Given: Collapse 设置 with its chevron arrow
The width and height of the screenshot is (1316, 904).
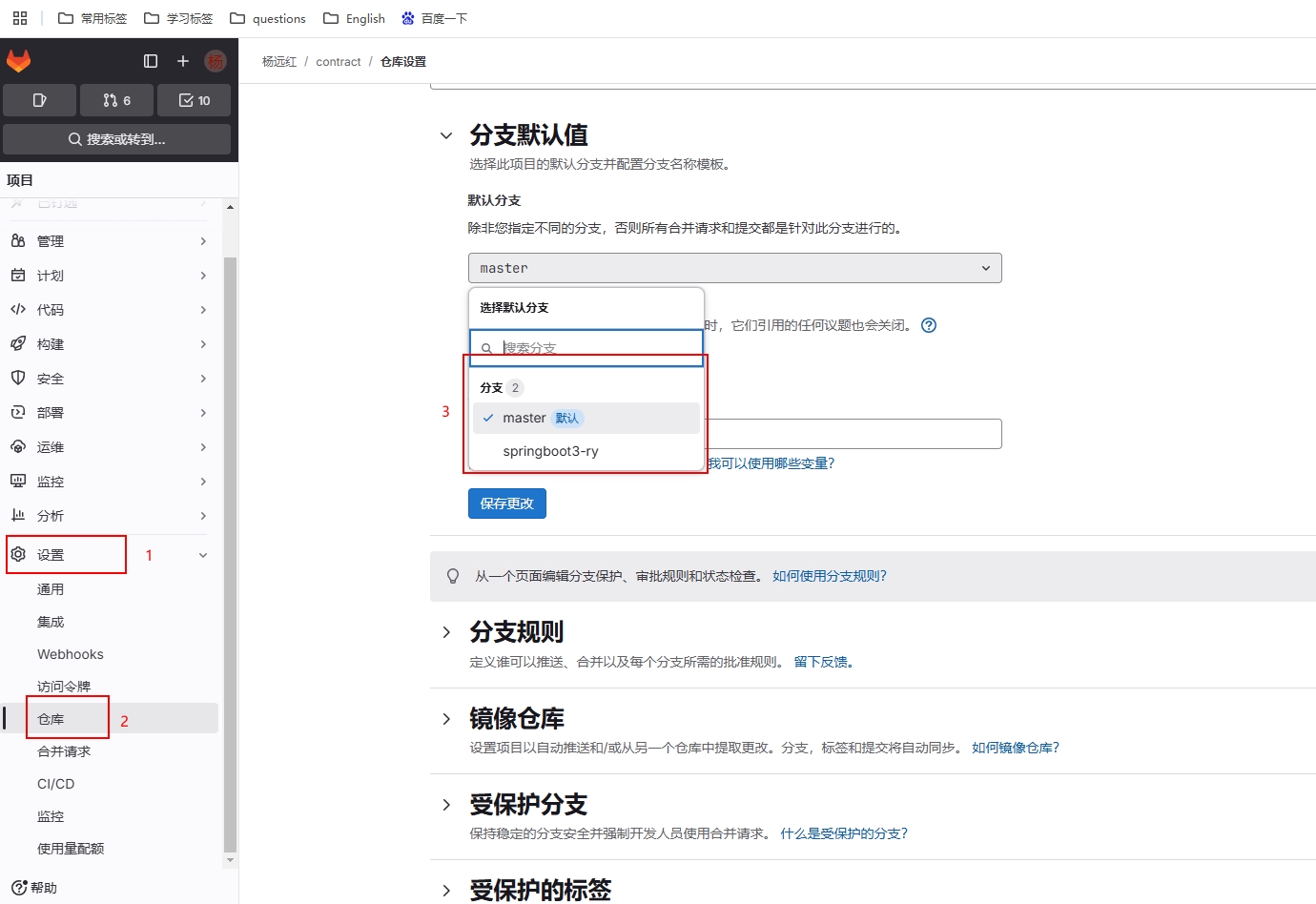Looking at the screenshot, I should (203, 555).
